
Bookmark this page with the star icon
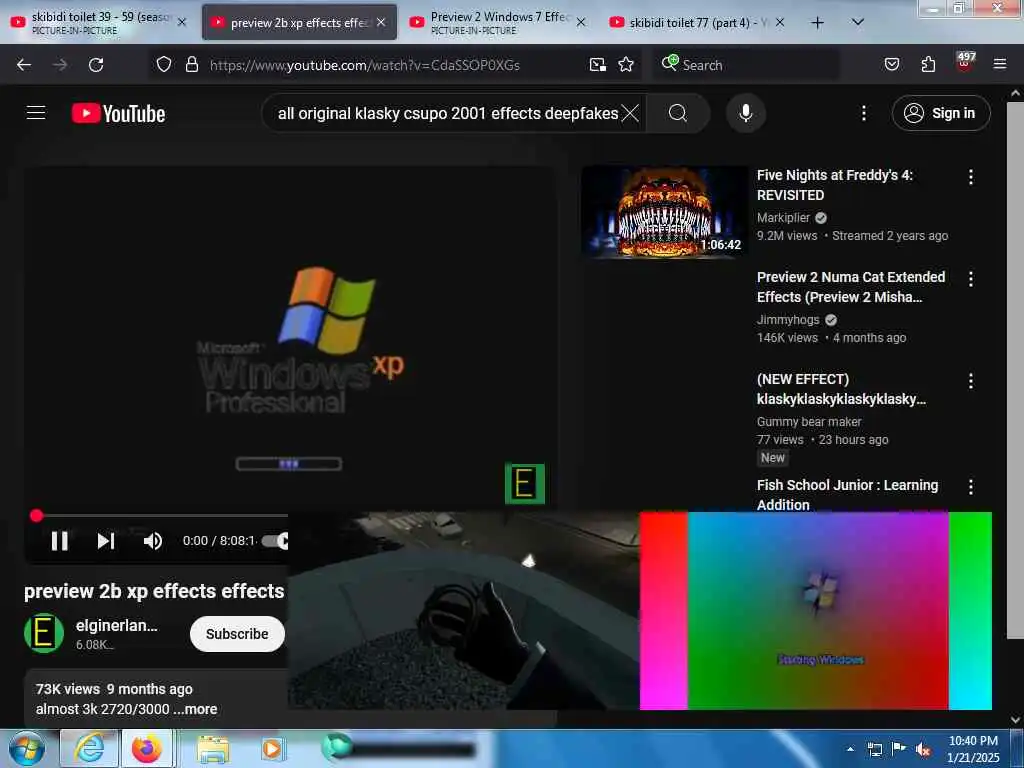pyautogui.click(x=626, y=64)
